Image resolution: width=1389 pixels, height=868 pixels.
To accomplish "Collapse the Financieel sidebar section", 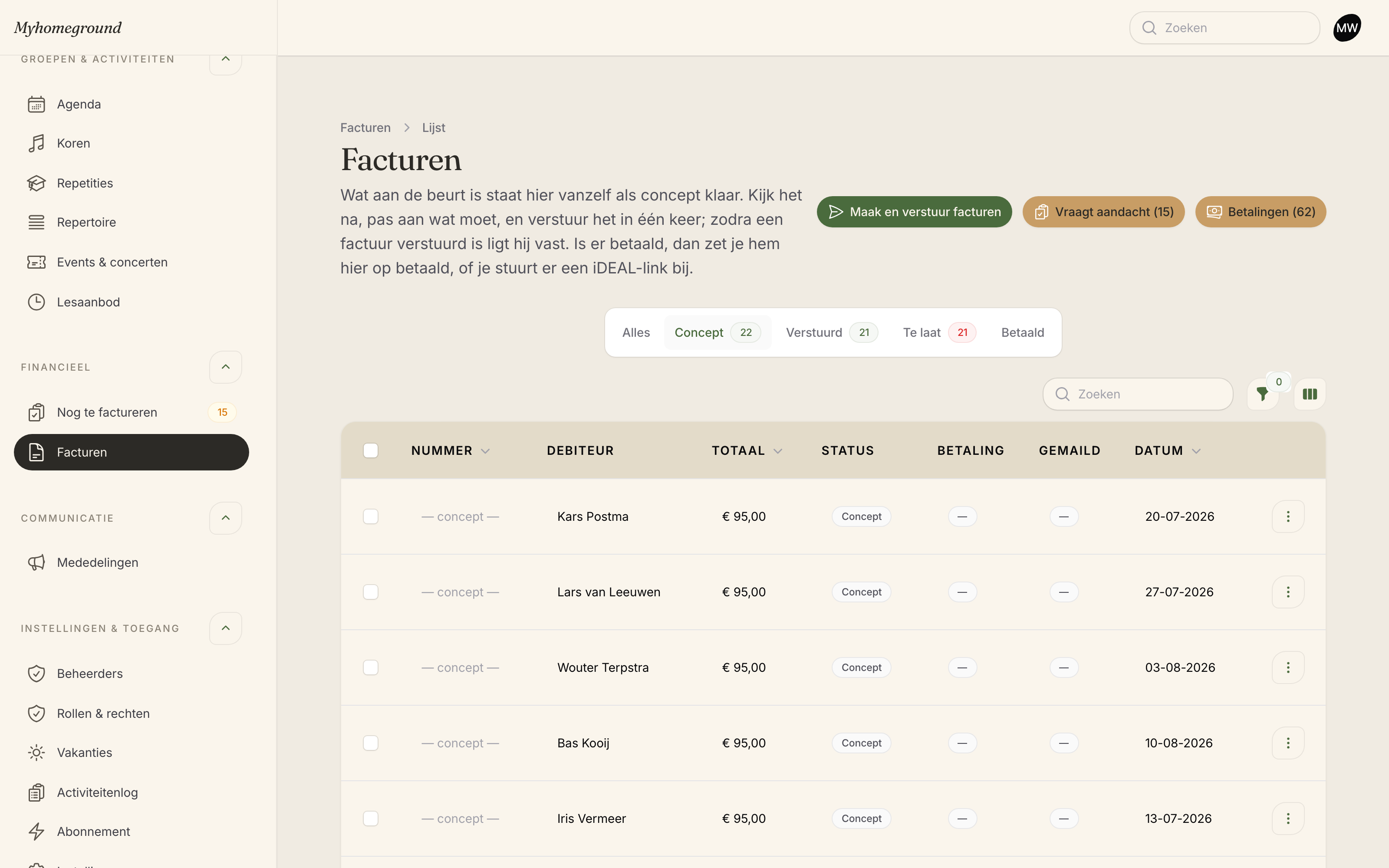I will [x=226, y=367].
